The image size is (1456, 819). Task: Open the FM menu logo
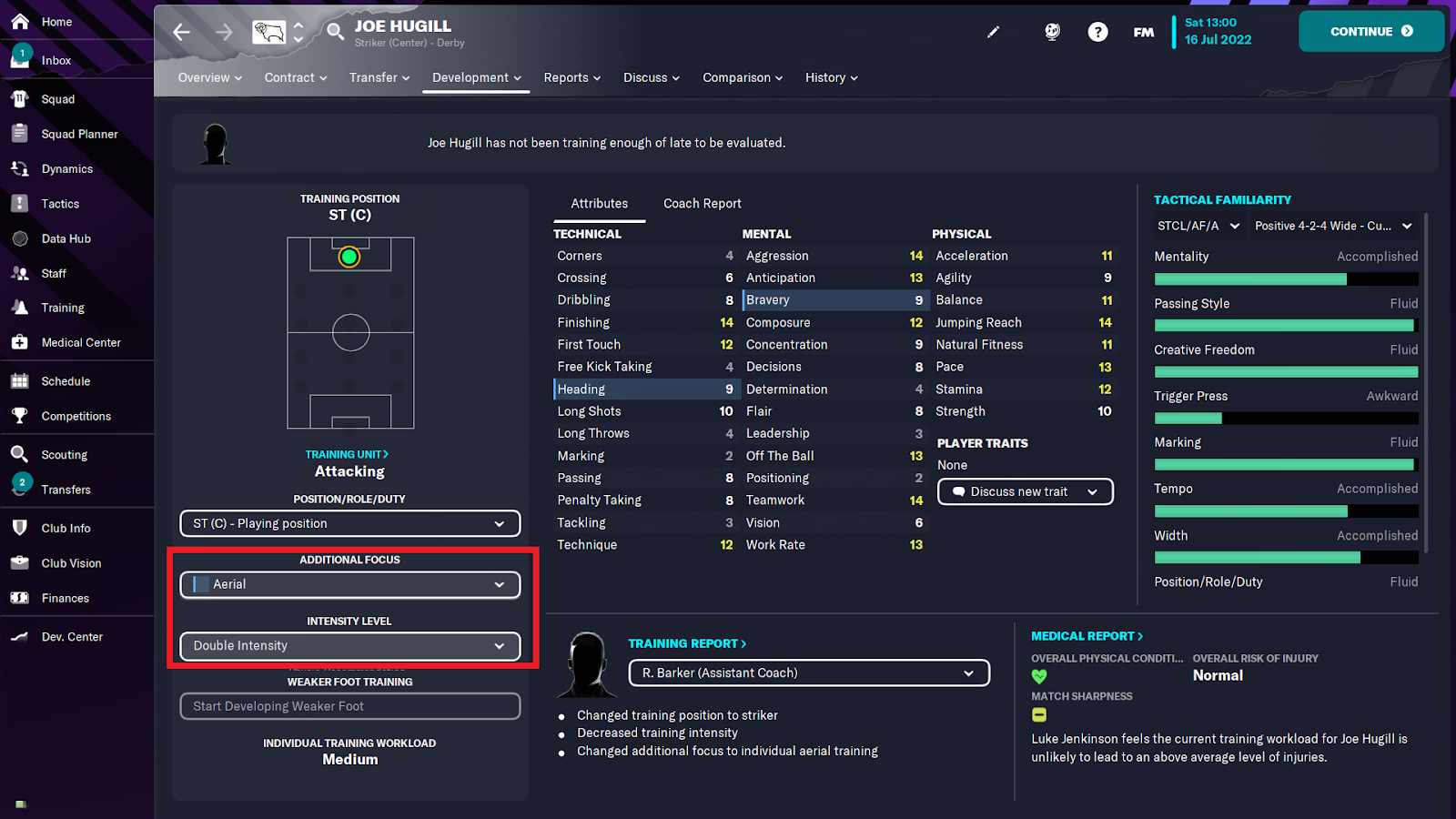(x=1144, y=32)
